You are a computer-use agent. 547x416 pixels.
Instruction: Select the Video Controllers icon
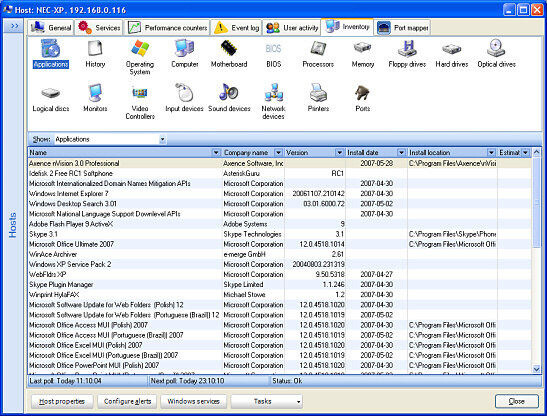pyautogui.click(x=140, y=102)
